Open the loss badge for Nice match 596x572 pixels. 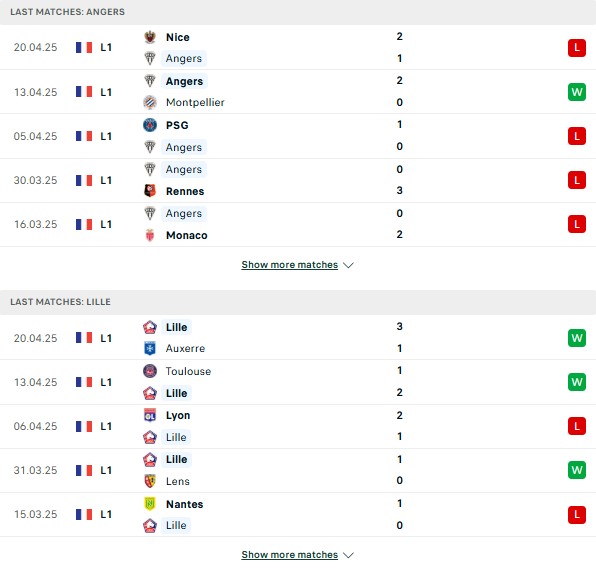(577, 48)
